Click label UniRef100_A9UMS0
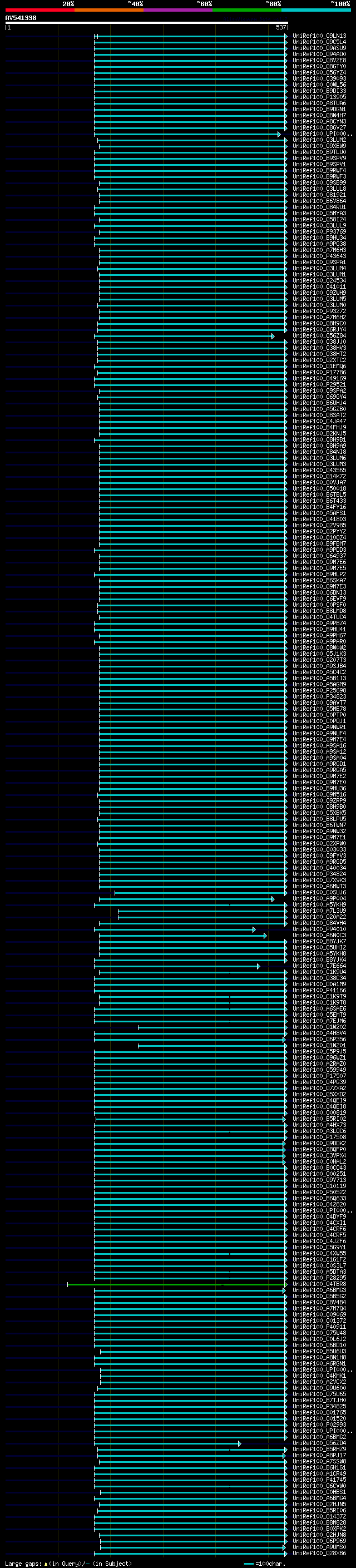Image resolution: width=356 pixels, height=1568 pixels. pyautogui.click(x=319, y=1547)
